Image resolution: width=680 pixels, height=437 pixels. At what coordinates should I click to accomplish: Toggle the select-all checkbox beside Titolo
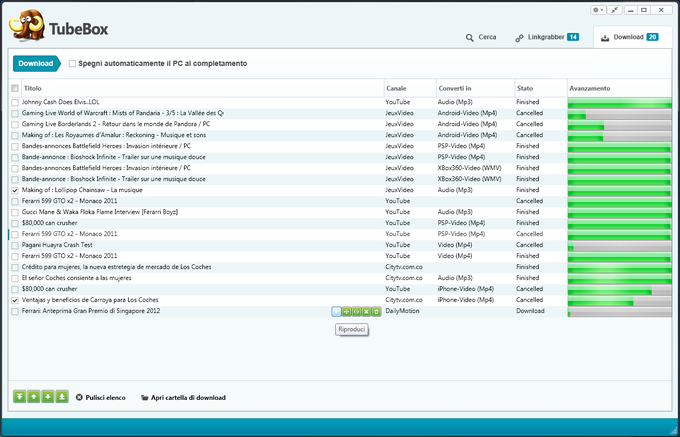click(15, 88)
